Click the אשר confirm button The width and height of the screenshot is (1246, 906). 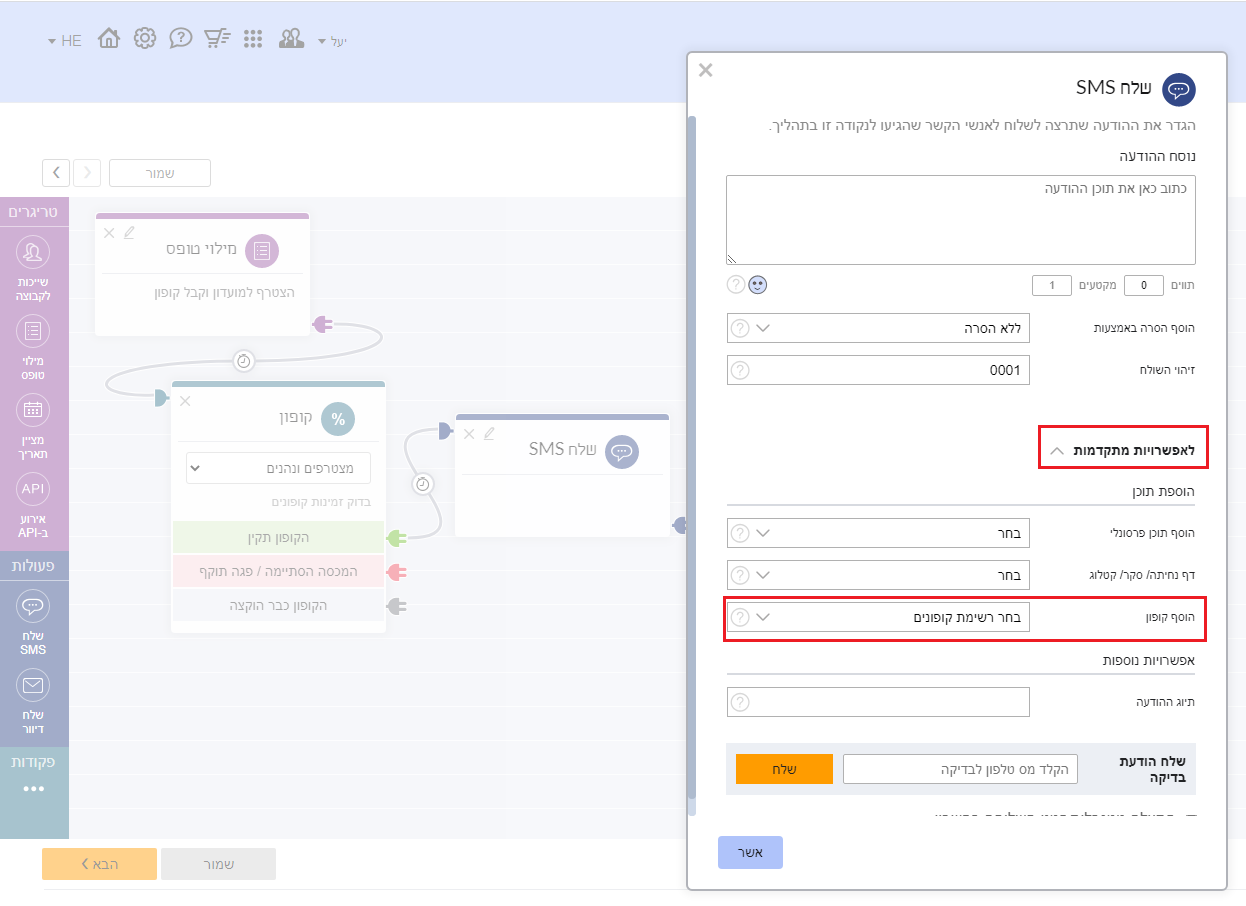point(750,852)
